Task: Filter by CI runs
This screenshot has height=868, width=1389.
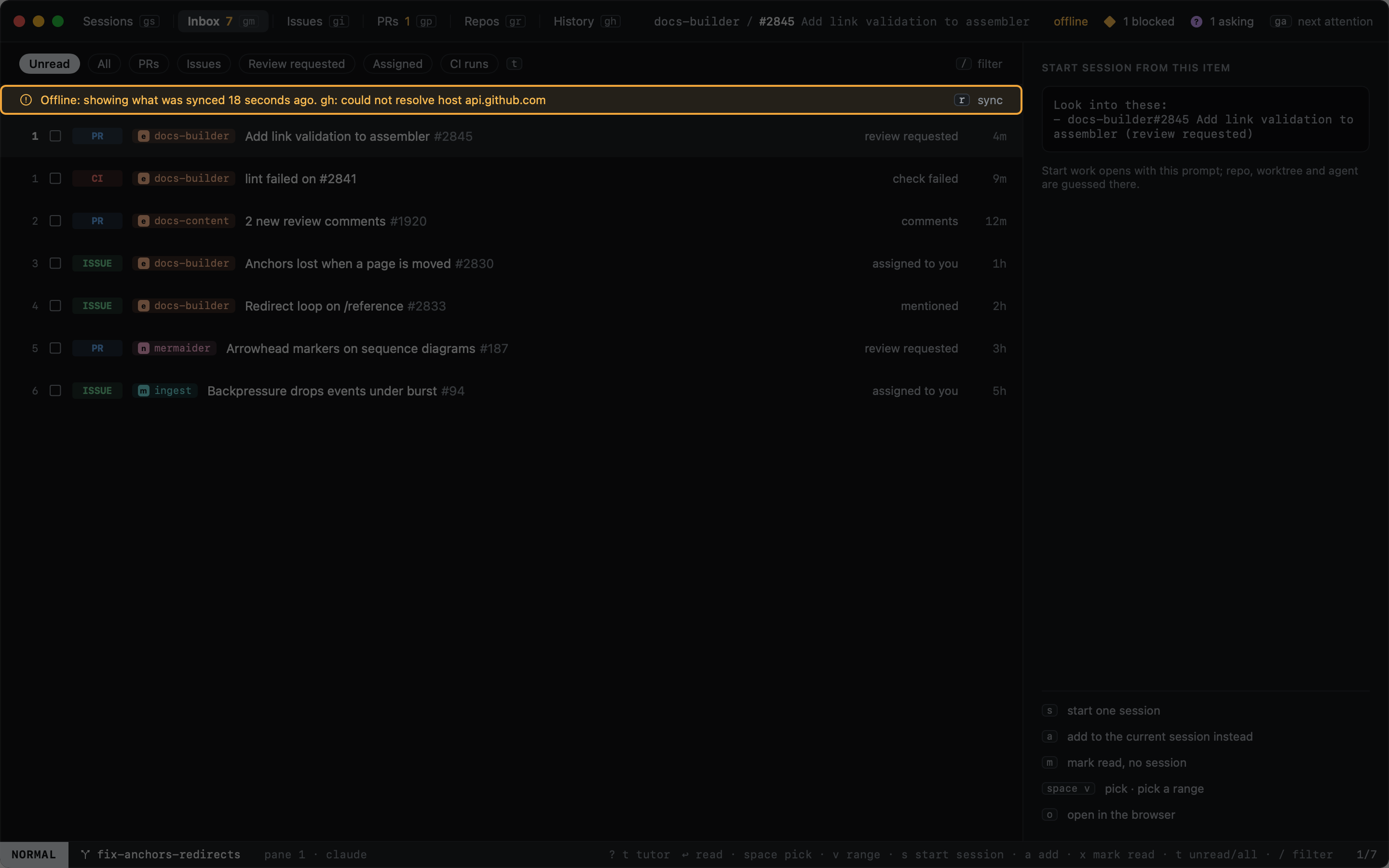Action: pos(469,64)
